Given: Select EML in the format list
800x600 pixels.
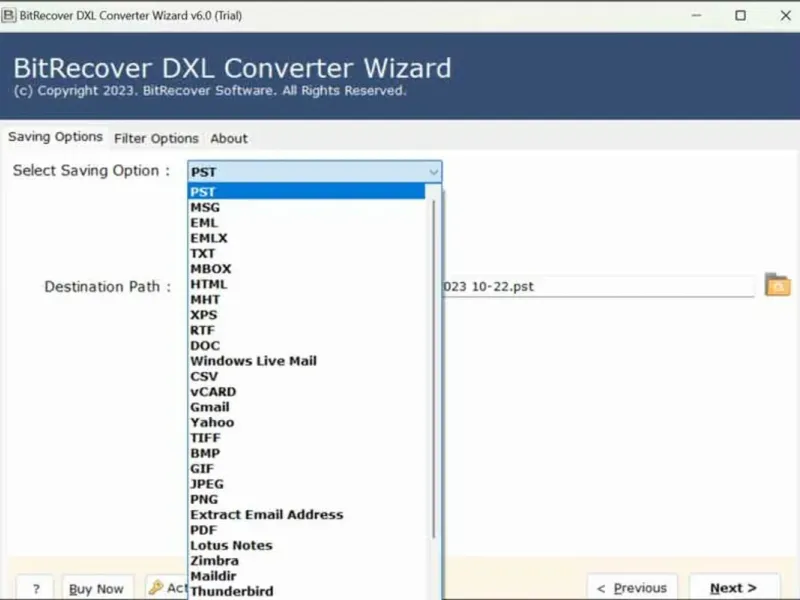Looking at the screenshot, I should tap(307, 223).
